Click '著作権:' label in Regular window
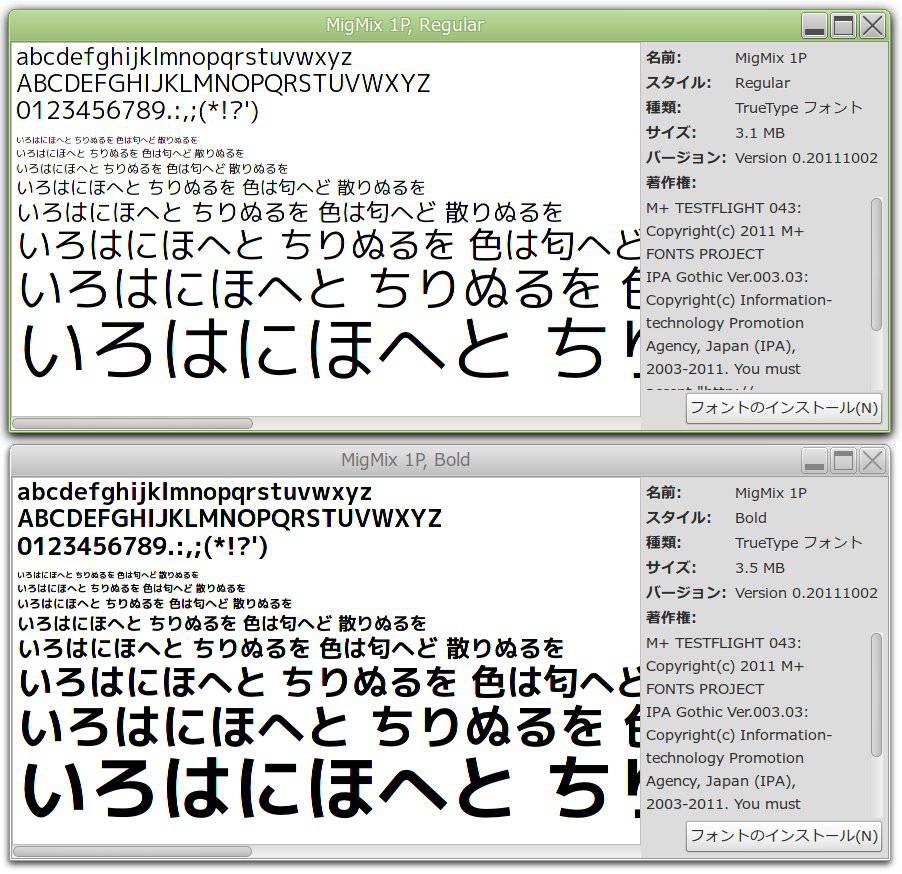Viewport: 902px width, 874px height. 671,183
